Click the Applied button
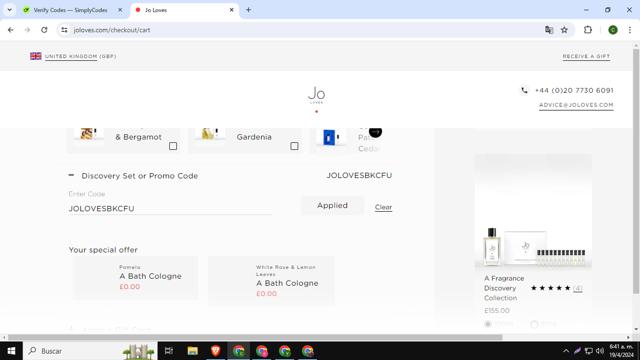Viewport: 640px width, 360px height. tap(332, 205)
